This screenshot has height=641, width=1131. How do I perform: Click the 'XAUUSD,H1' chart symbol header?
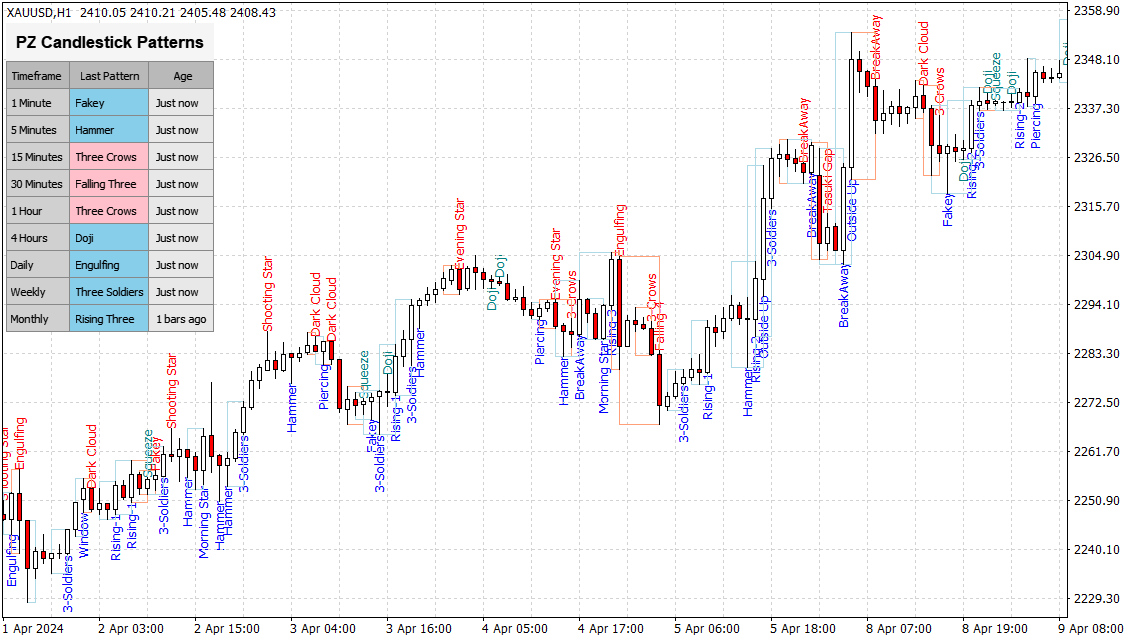click(x=39, y=12)
